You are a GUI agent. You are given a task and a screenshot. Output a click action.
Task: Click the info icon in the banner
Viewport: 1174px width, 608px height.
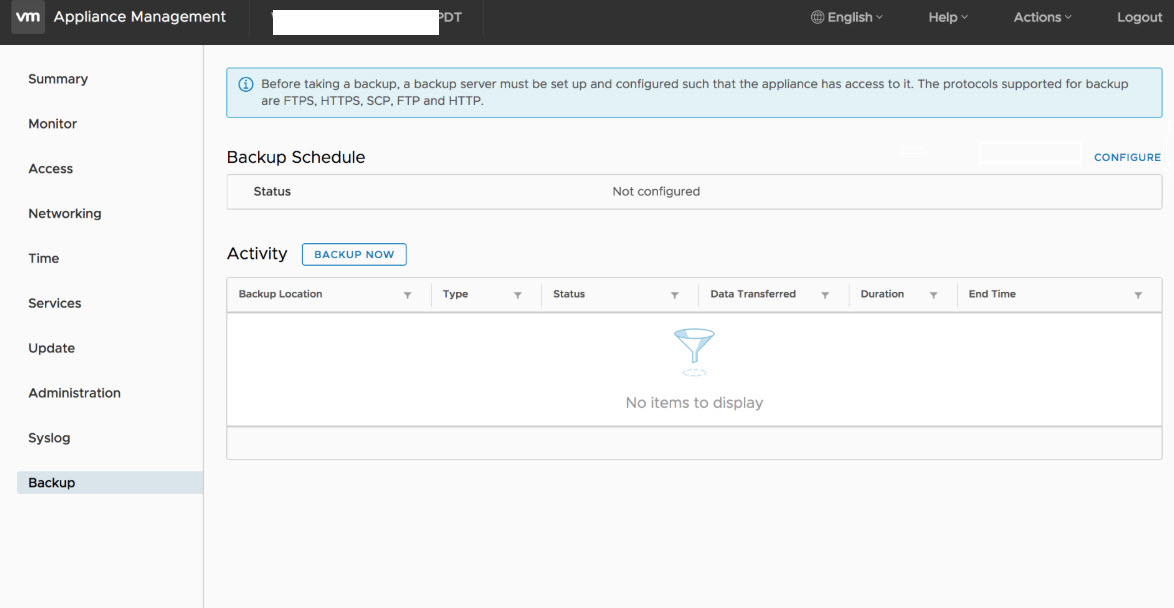245,85
